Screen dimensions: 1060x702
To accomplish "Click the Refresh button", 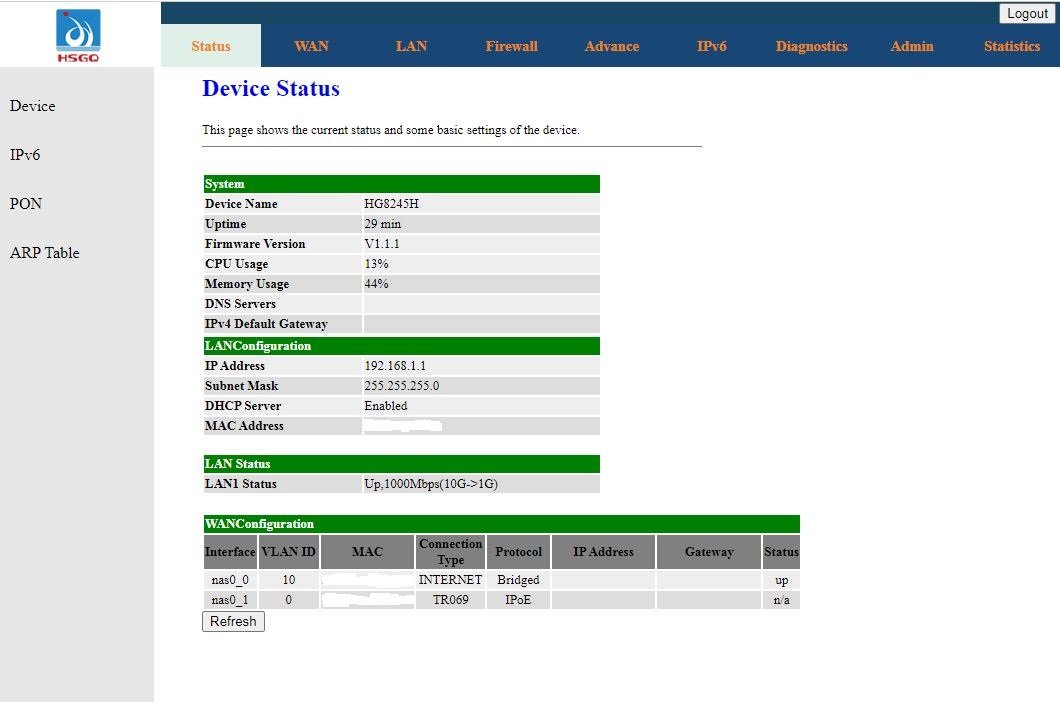I will tap(233, 622).
